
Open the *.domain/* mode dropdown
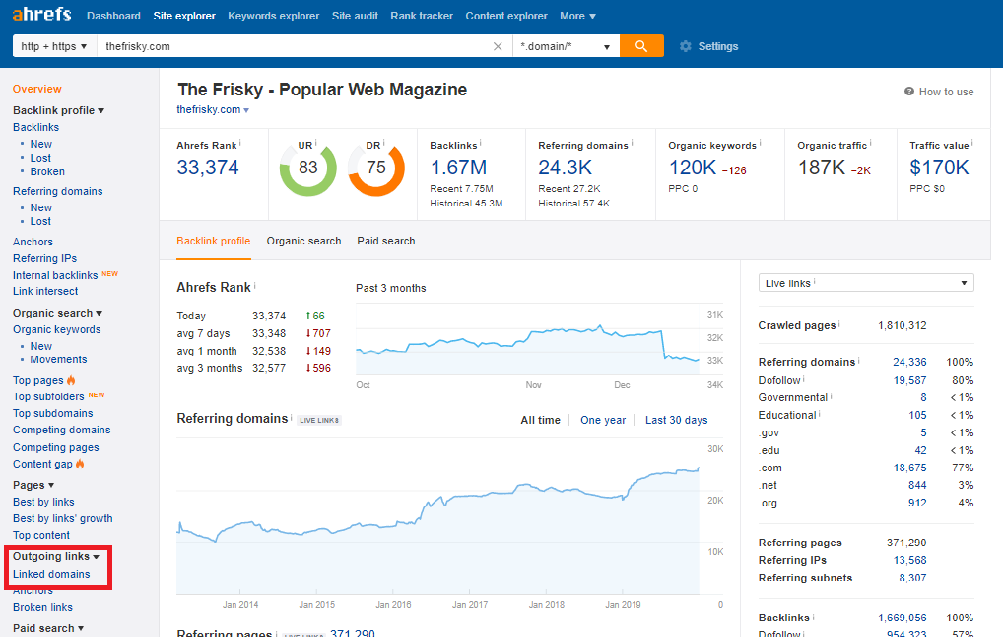coord(566,46)
